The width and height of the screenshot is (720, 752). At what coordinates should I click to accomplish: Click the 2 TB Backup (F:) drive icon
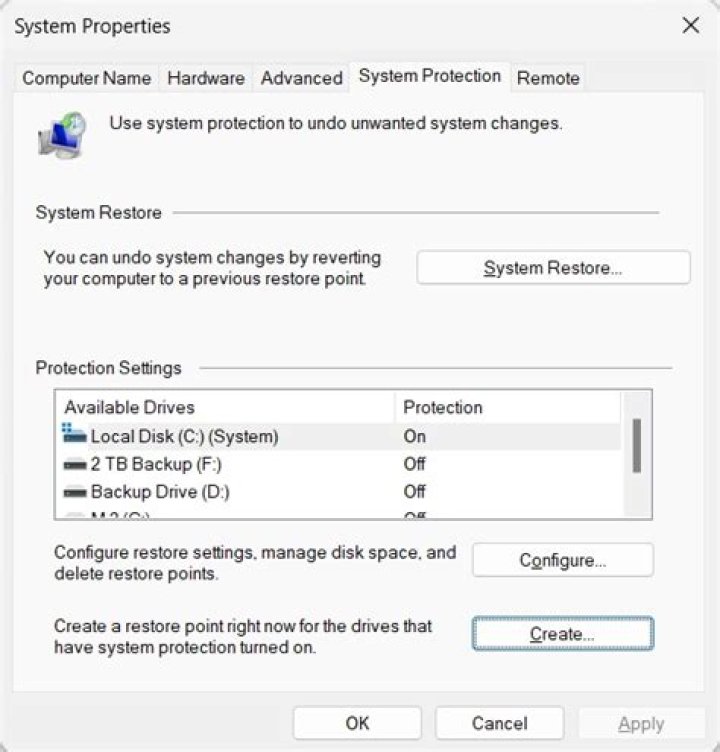(75, 465)
